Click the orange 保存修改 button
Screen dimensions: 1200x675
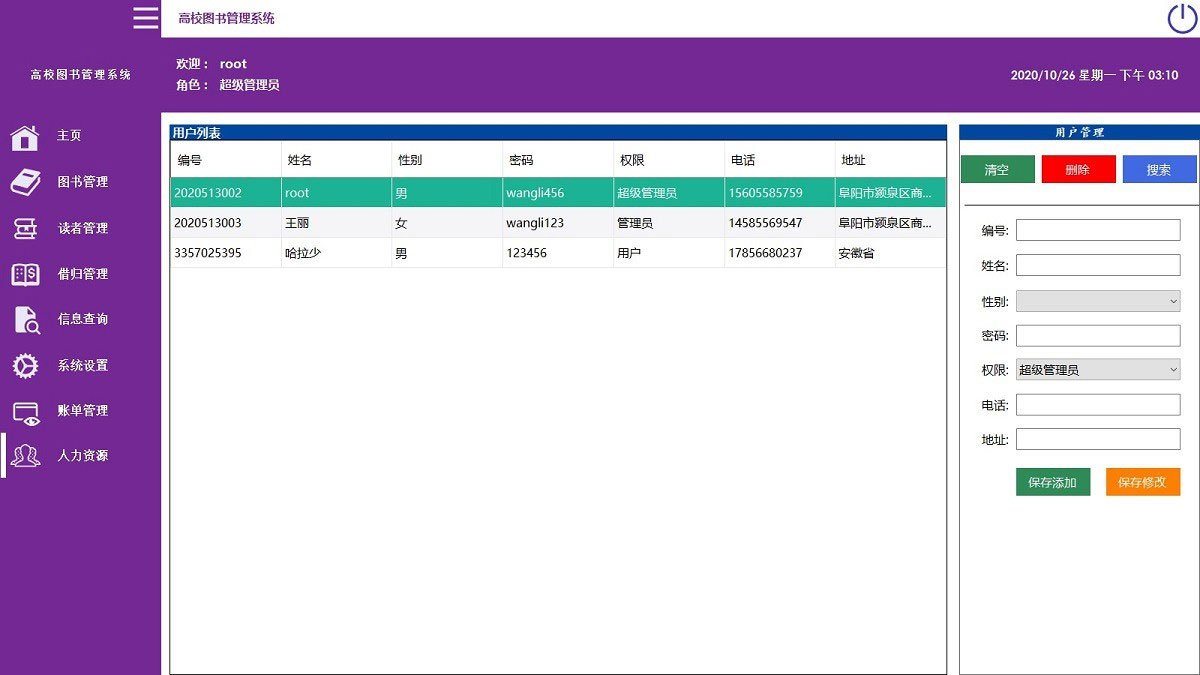click(1142, 482)
